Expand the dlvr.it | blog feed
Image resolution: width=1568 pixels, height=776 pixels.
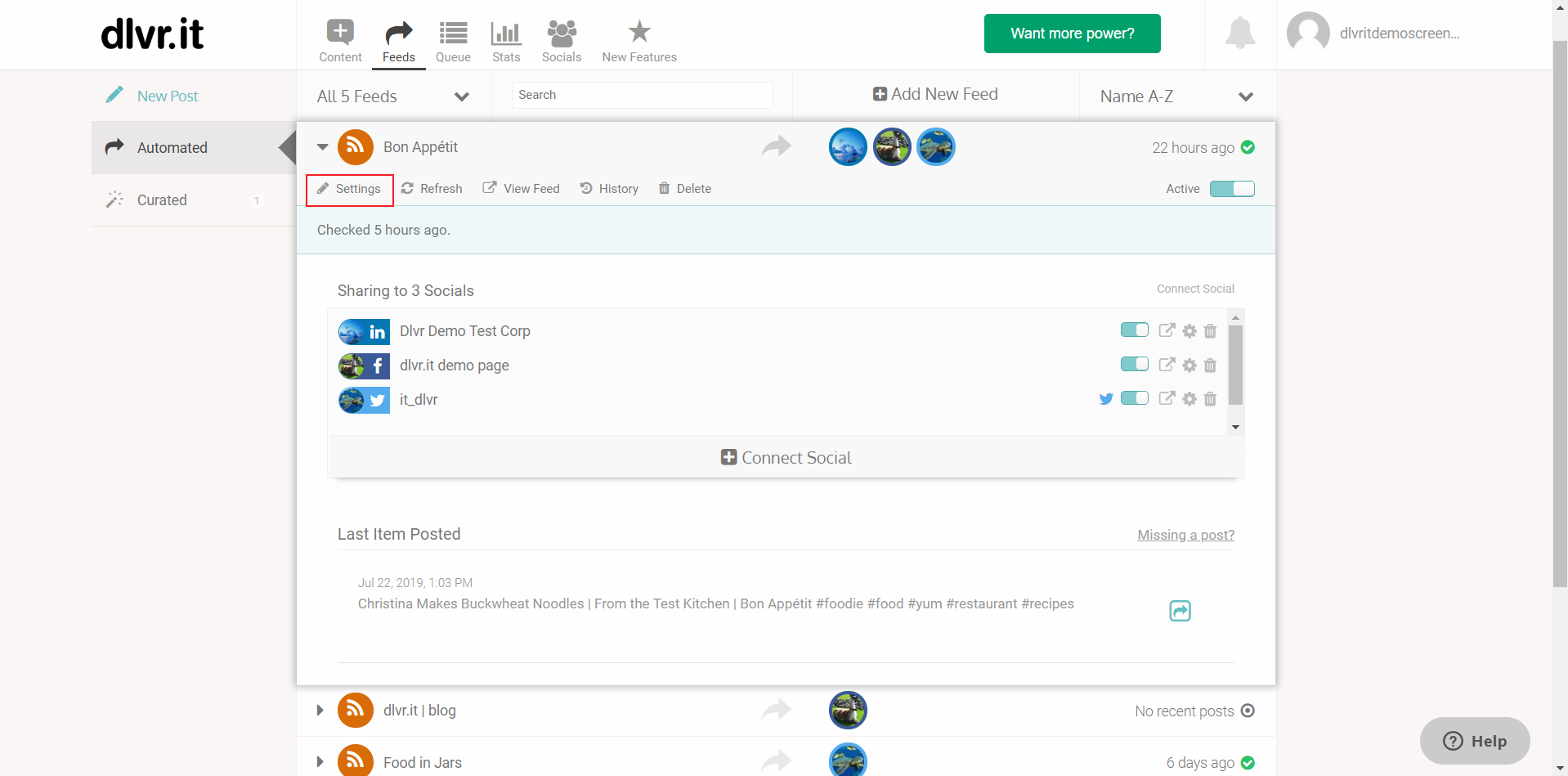(x=320, y=711)
